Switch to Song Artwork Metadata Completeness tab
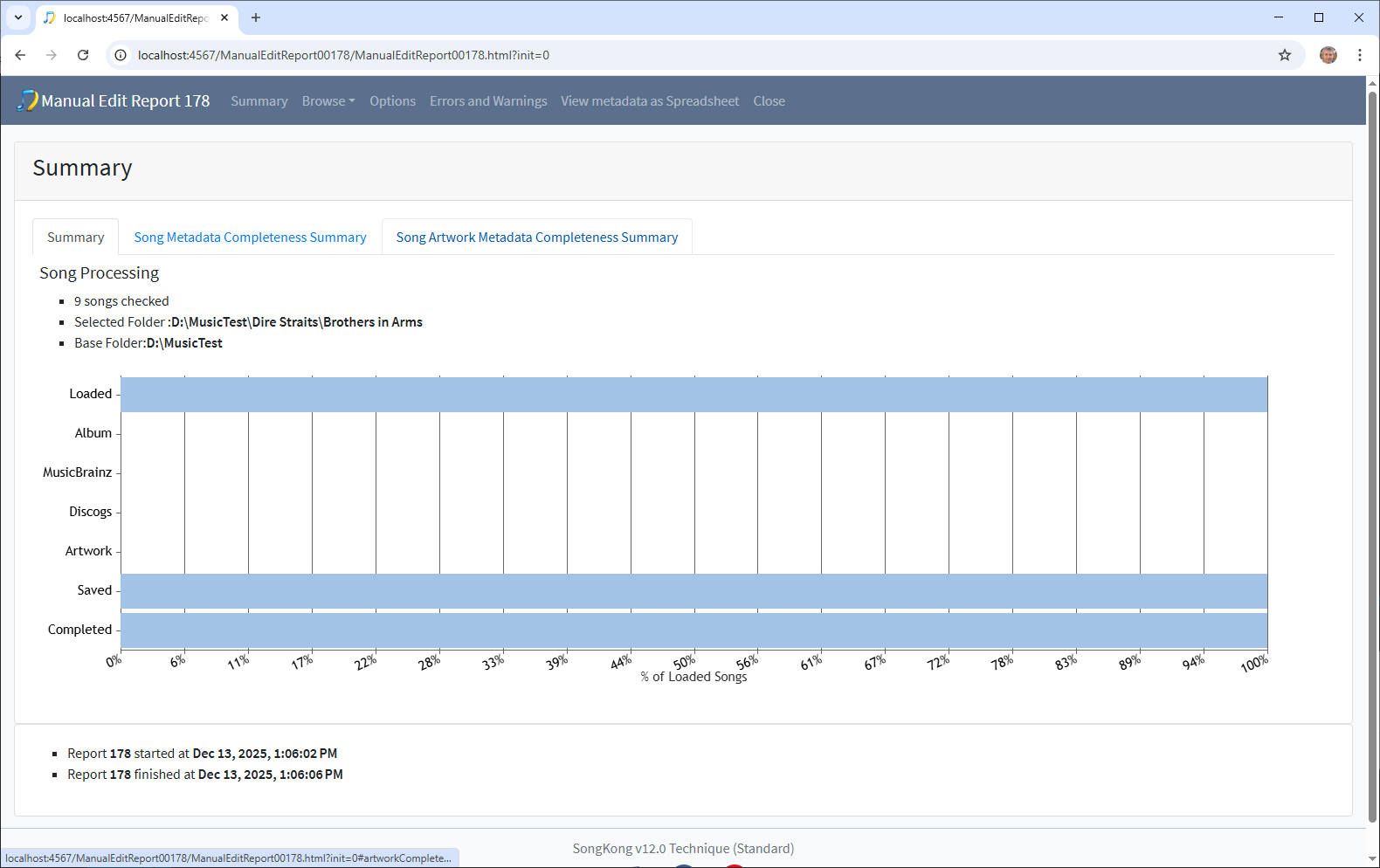The image size is (1380, 868). tap(536, 238)
